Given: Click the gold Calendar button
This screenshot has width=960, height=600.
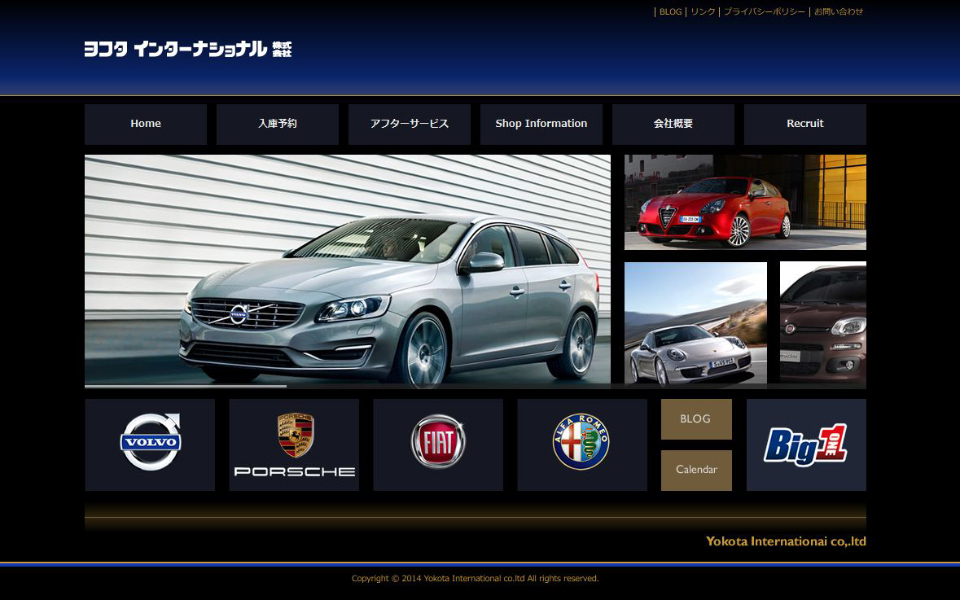Looking at the screenshot, I should point(696,470).
